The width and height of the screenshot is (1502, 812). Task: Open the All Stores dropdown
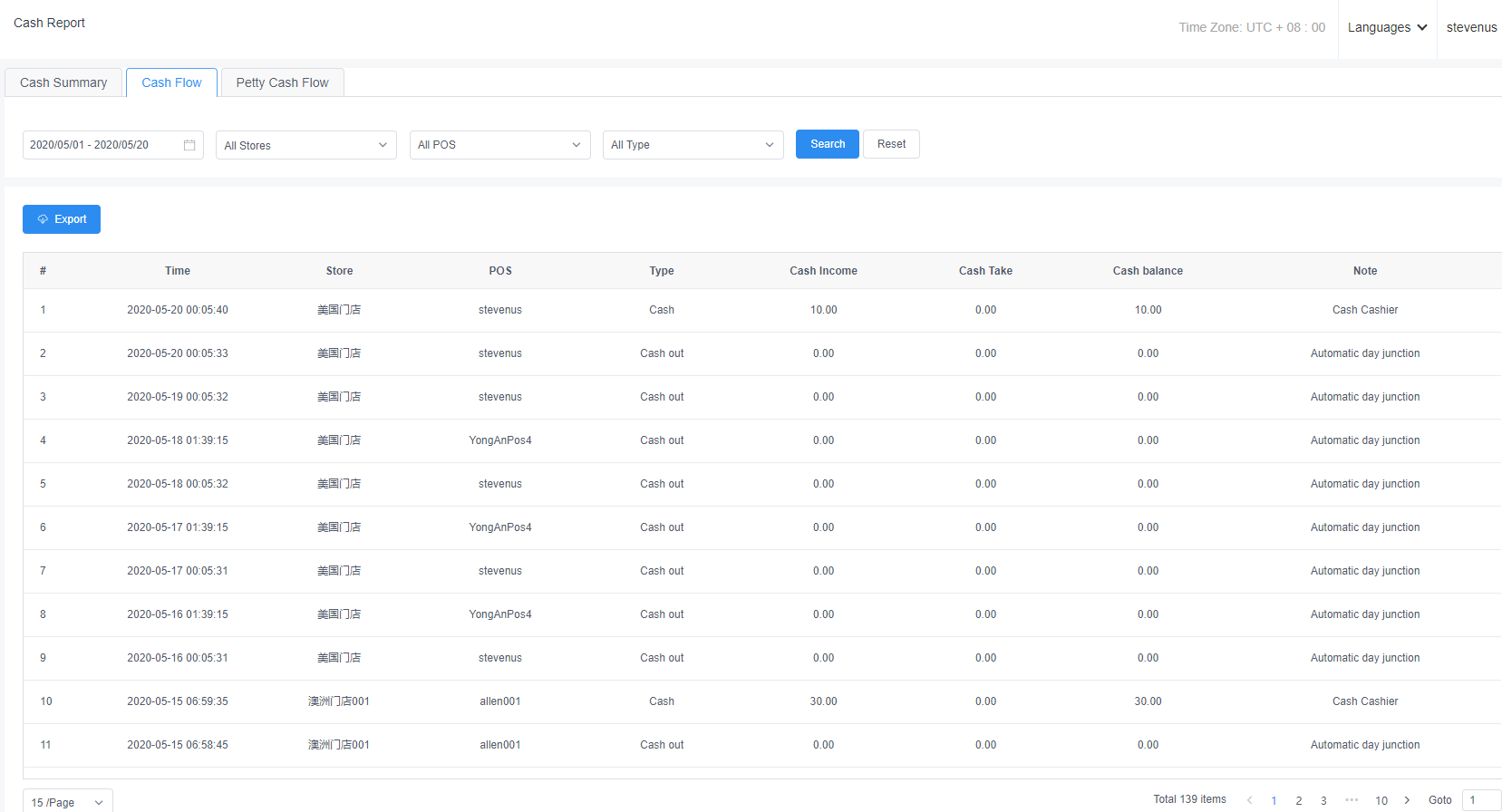305,145
